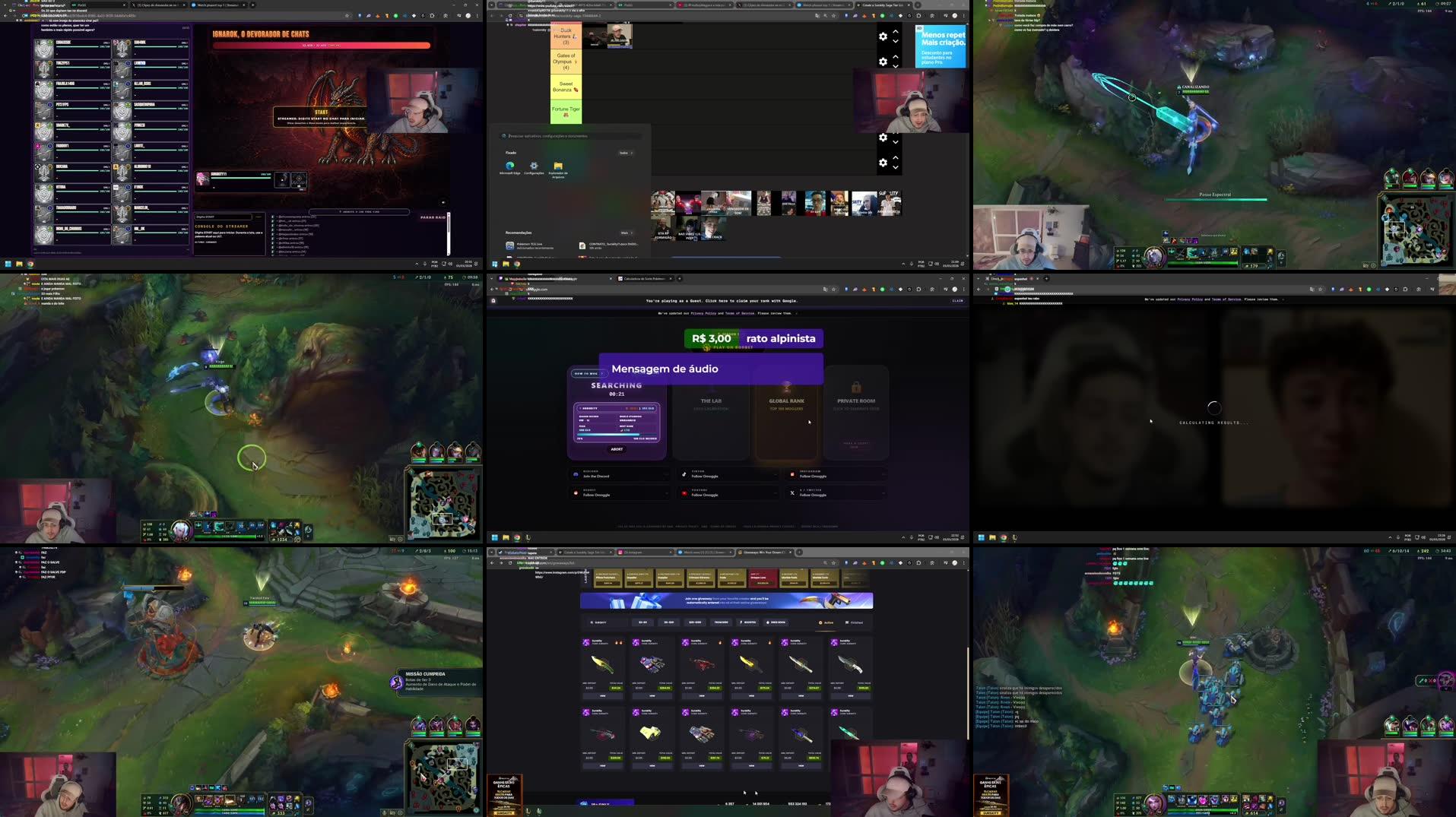This screenshot has width=1456, height=817.
Task: Click CLAIM button in guest banner
Action: (x=957, y=301)
